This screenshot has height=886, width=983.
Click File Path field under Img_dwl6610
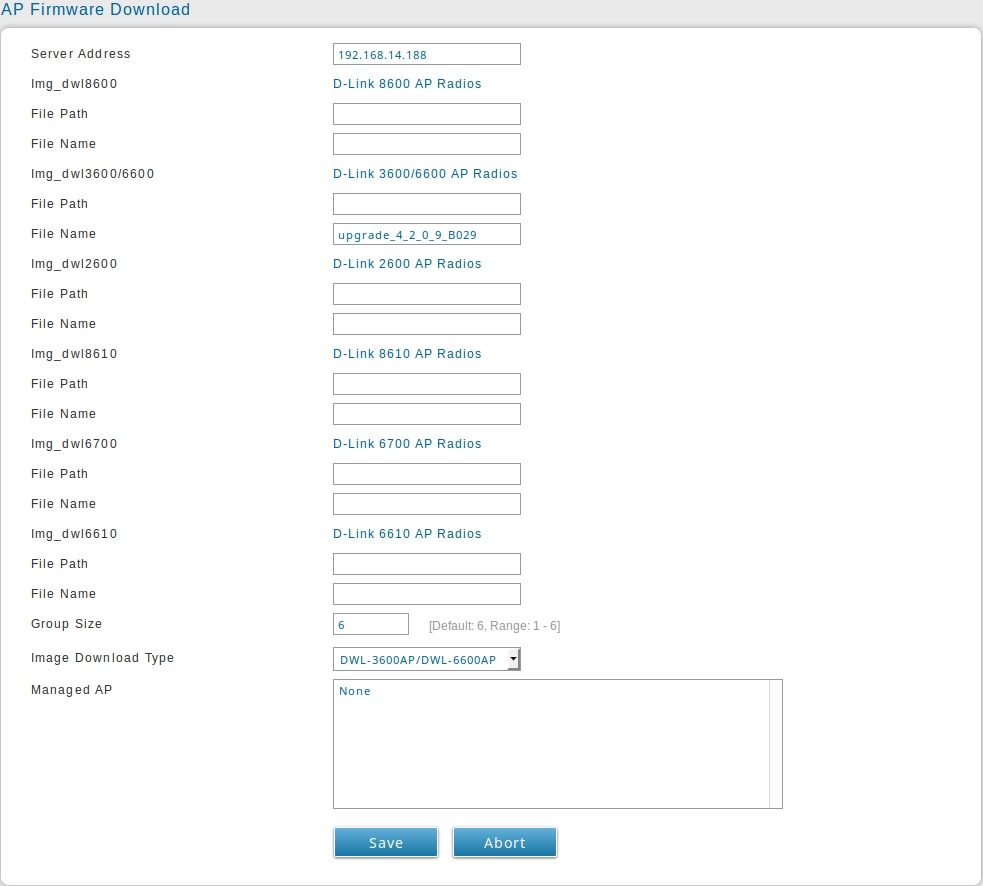pos(426,564)
